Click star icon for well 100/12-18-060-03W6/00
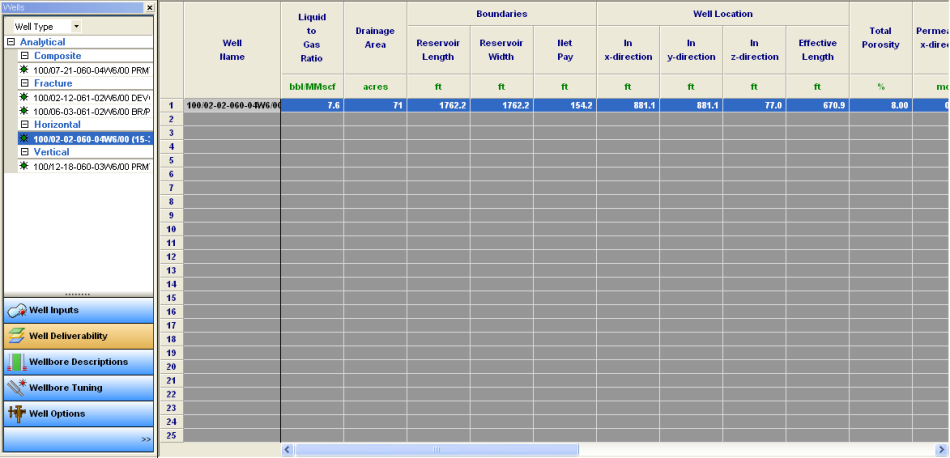This screenshot has width=950, height=458. click(x=24, y=166)
